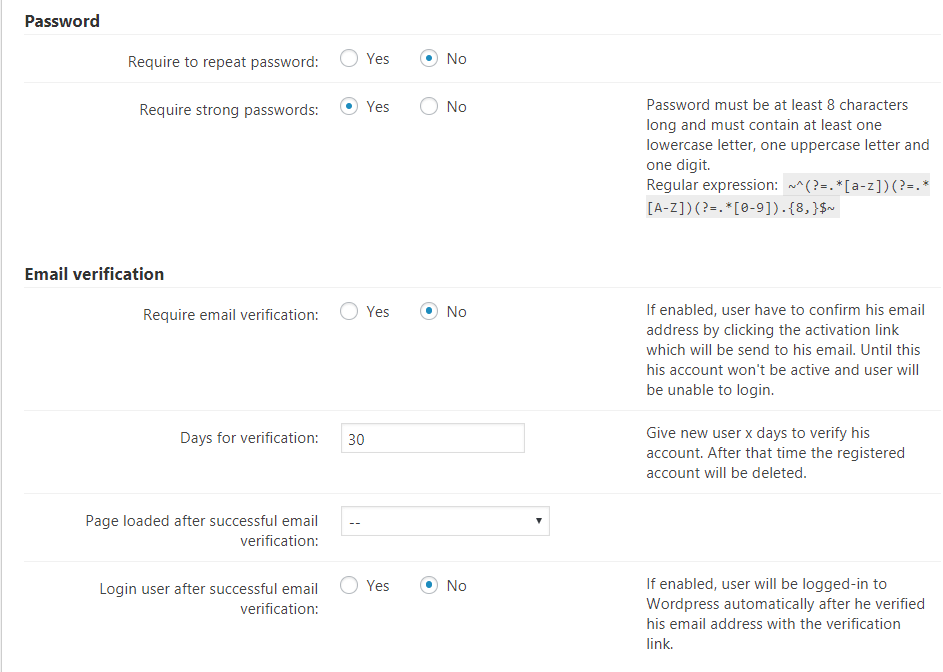This screenshot has height=672, width=943.
Task: Click the Password section heading
Action: click(x=62, y=21)
